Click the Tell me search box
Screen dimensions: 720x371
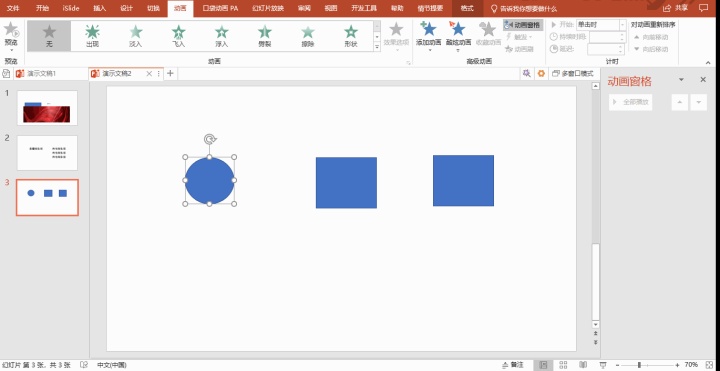(523, 8)
